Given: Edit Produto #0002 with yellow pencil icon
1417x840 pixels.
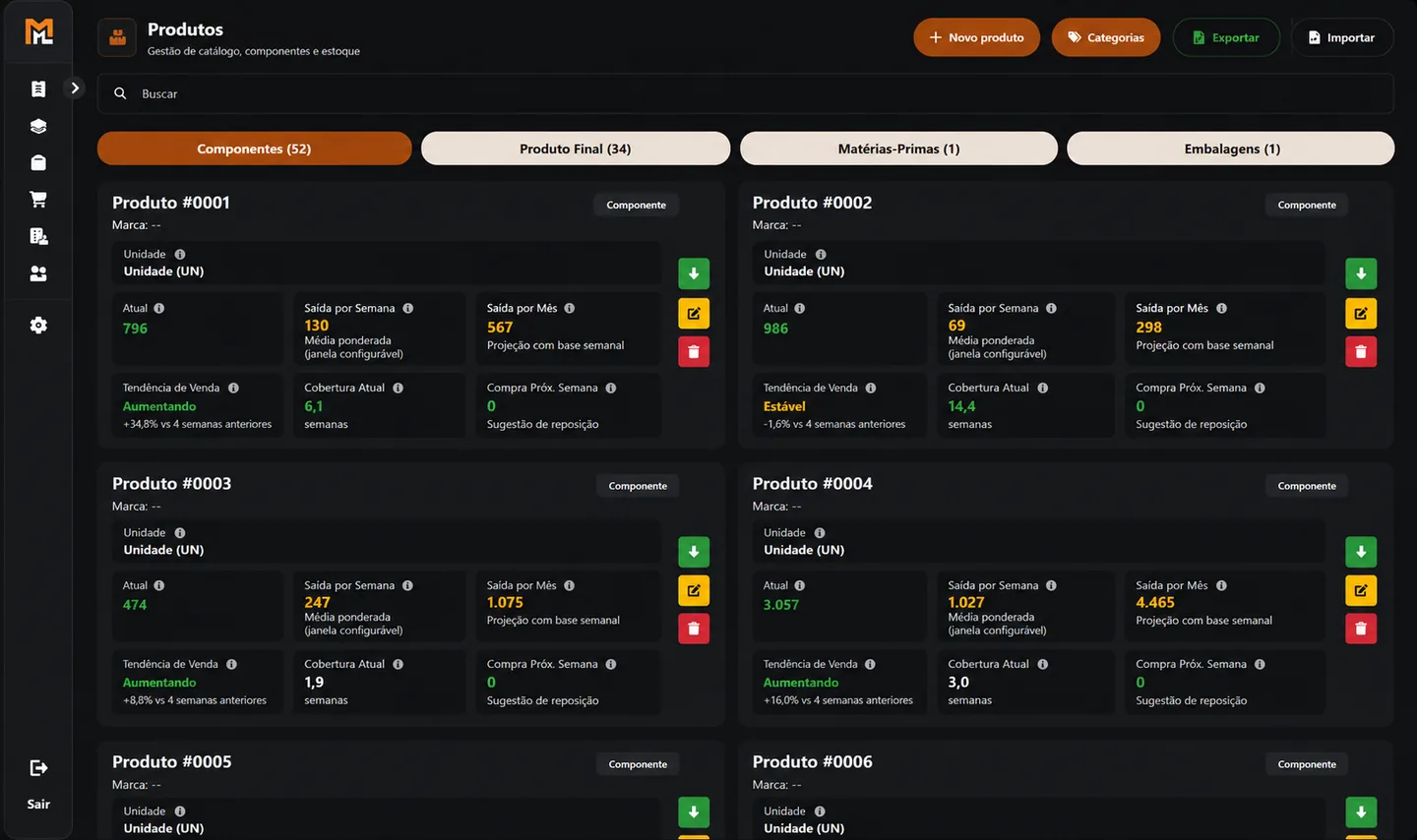Looking at the screenshot, I should [1361, 313].
